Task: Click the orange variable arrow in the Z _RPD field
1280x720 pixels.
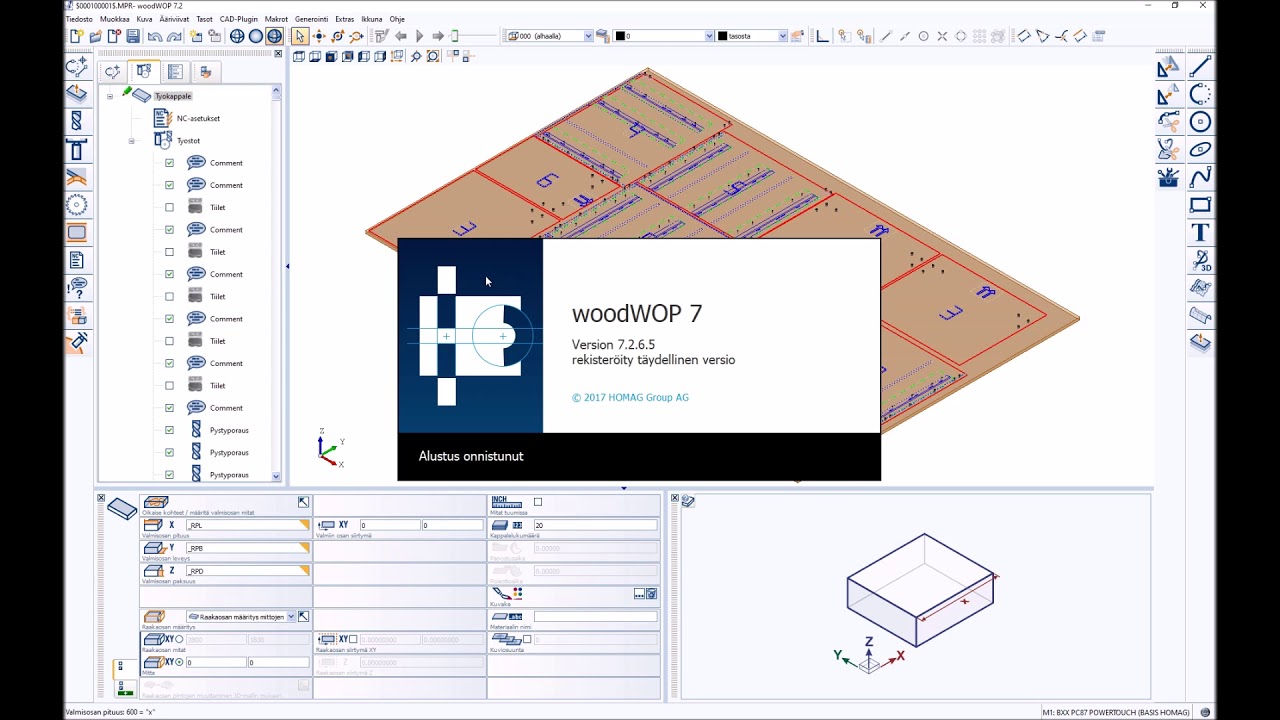Action: click(304, 571)
